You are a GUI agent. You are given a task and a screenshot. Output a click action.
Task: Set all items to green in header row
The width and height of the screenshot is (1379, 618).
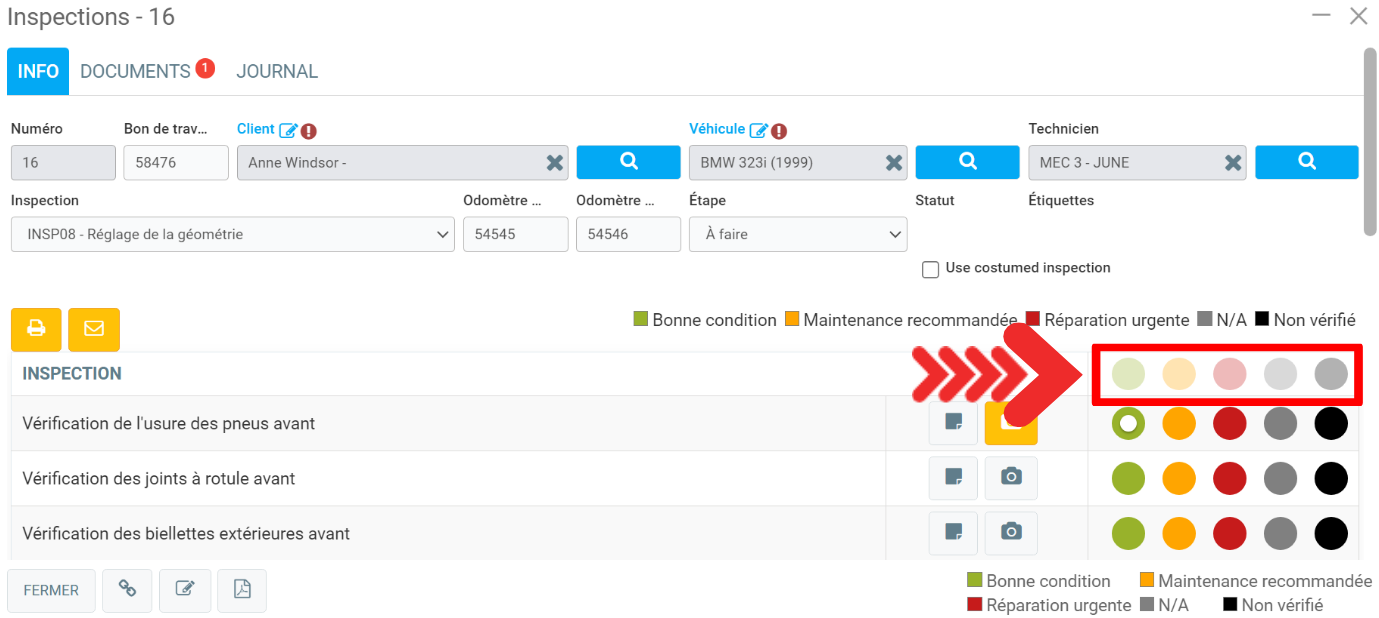coord(1128,374)
